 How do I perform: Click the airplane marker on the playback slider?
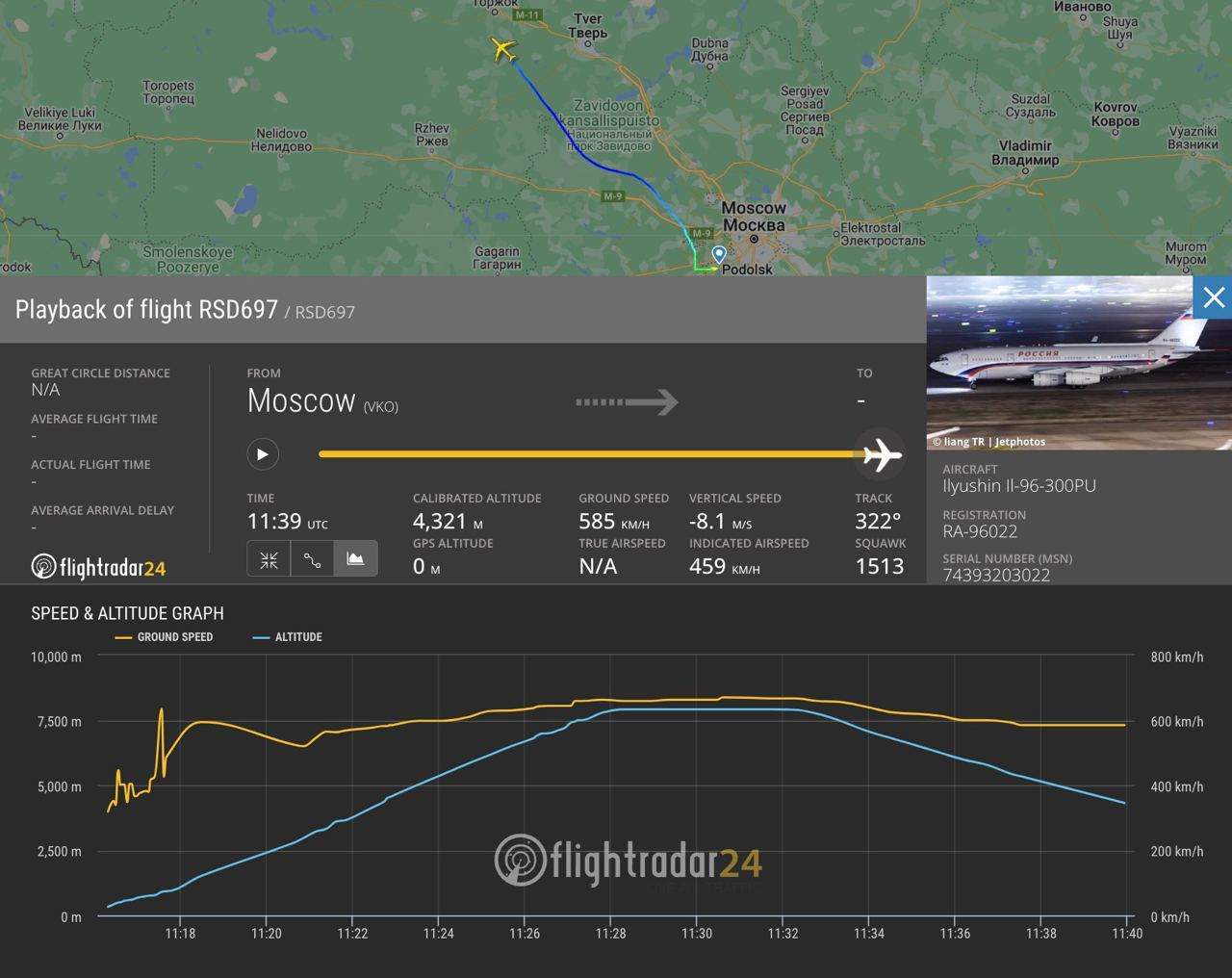[882, 454]
